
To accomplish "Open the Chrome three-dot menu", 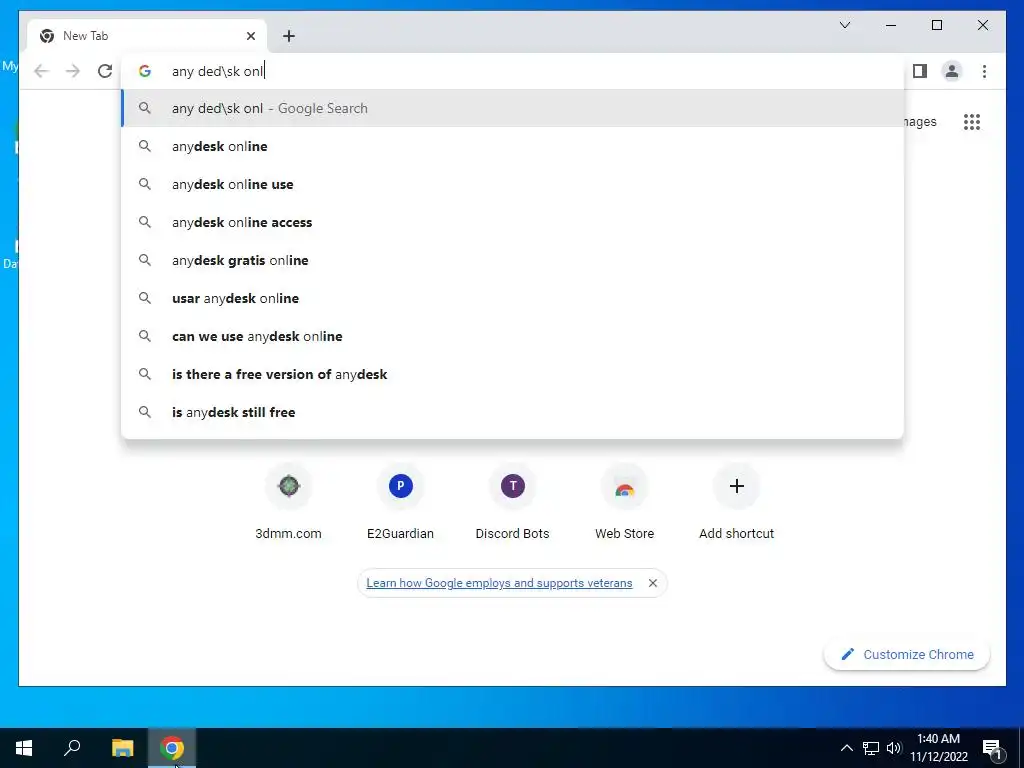I will tap(984, 71).
